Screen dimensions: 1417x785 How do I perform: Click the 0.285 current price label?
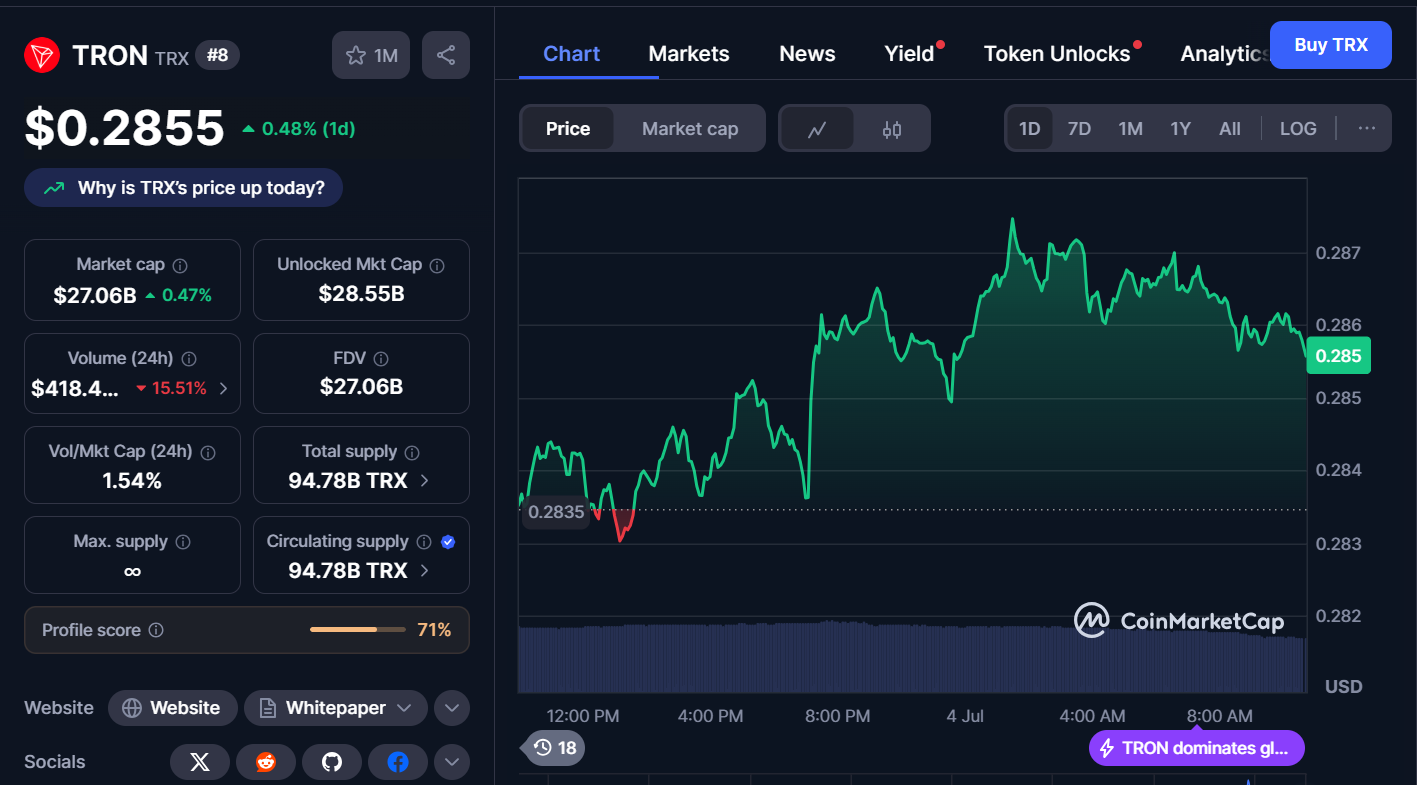[1338, 356]
